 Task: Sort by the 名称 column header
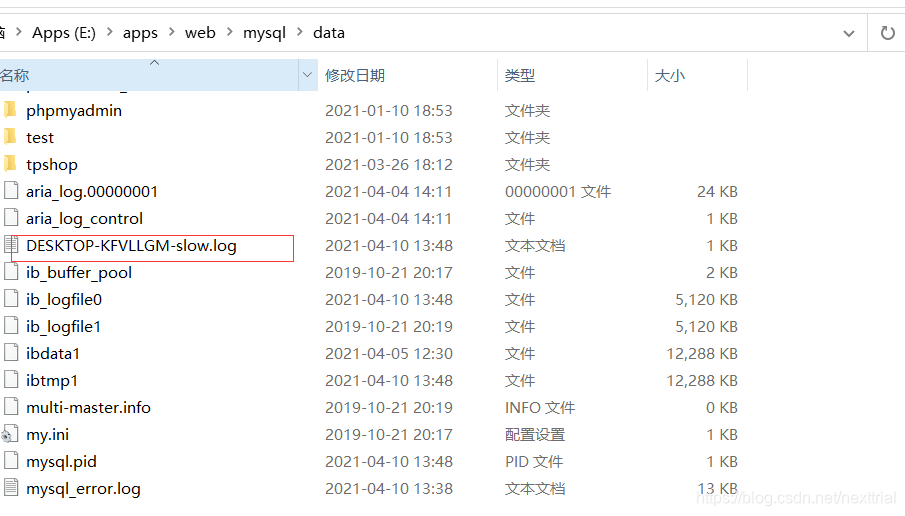point(149,75)
